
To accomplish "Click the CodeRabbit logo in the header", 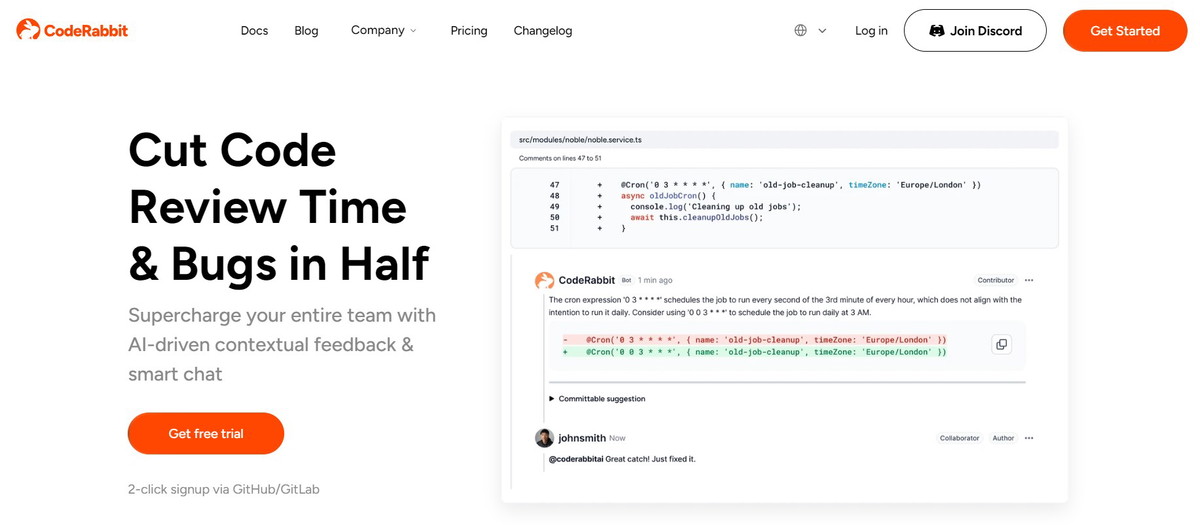I will click(72, 30).
